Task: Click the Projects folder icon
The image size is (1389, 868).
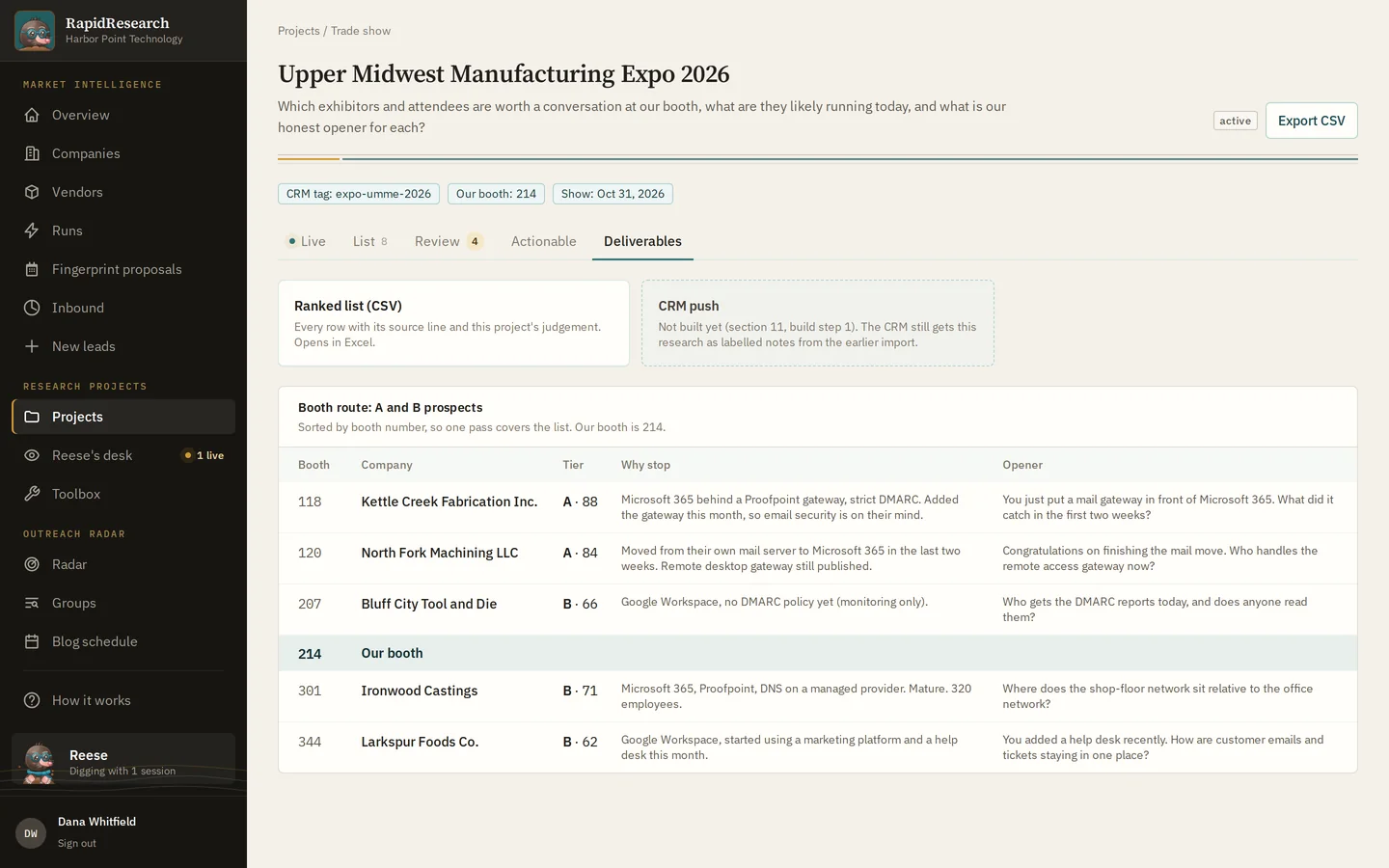Action: point(32,417)
